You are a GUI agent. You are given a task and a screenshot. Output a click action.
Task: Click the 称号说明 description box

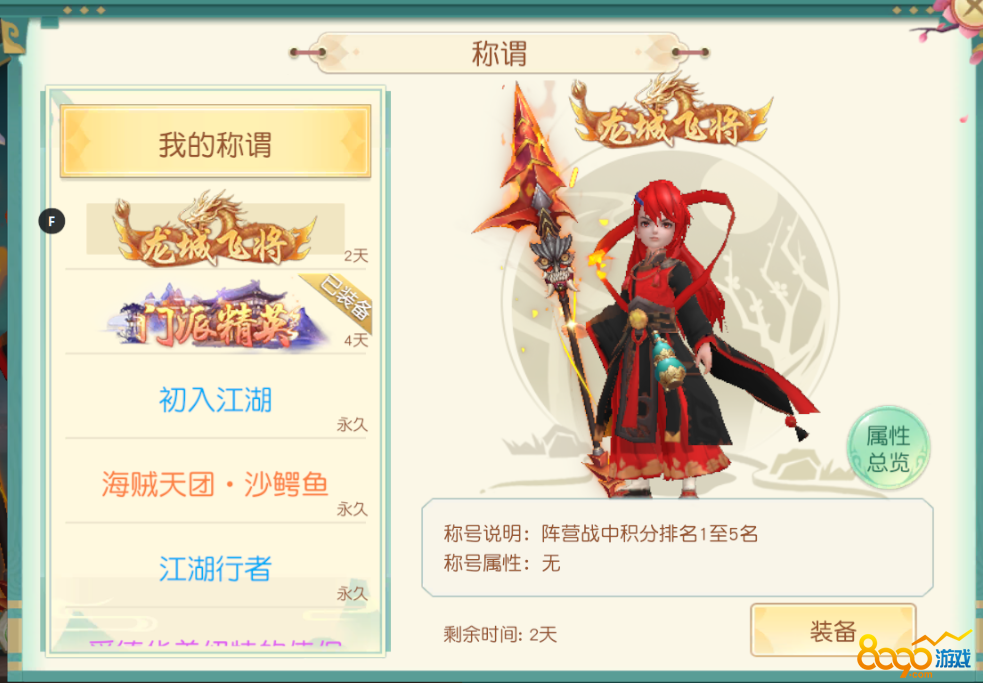677,548
